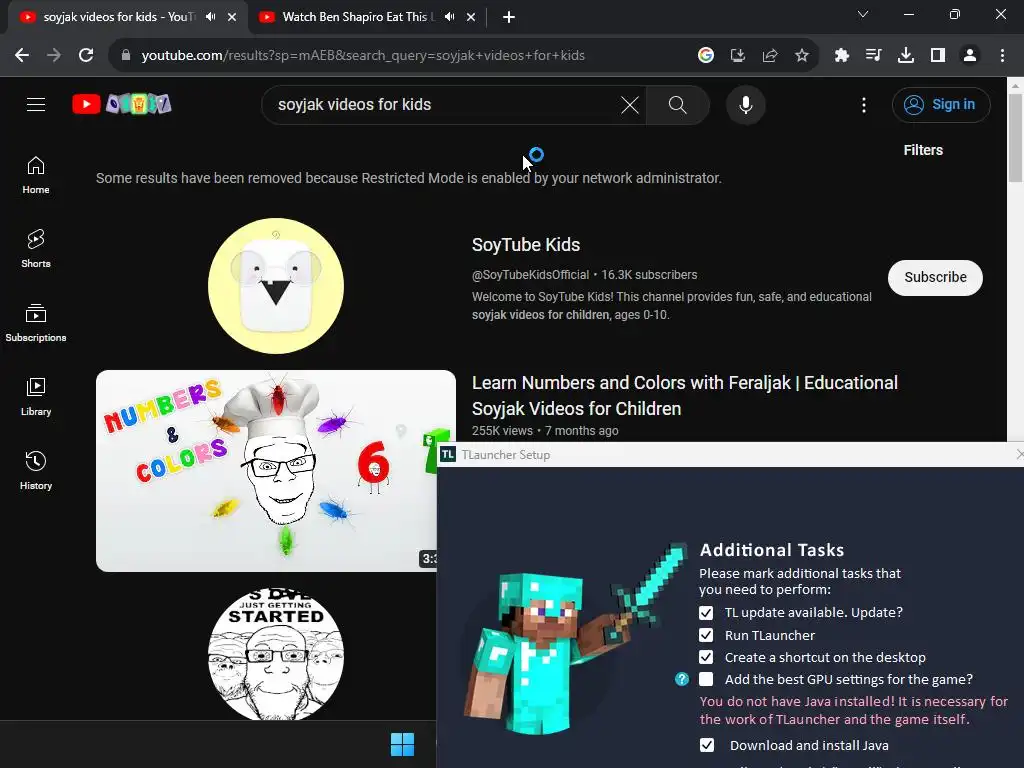1024x768 pixels.
Task: Open YouTube settings three-dot icon
Action: 864,105
